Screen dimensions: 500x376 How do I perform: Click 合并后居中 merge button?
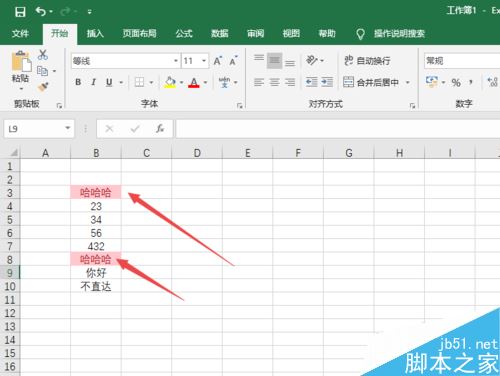pos(371,82)
